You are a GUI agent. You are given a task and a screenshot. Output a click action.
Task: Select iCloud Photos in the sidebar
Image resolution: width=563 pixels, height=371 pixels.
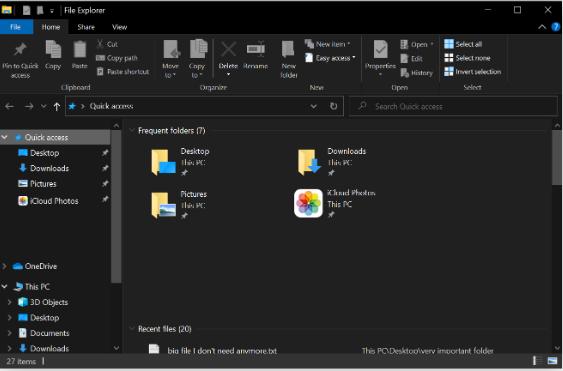coord(54,201)
